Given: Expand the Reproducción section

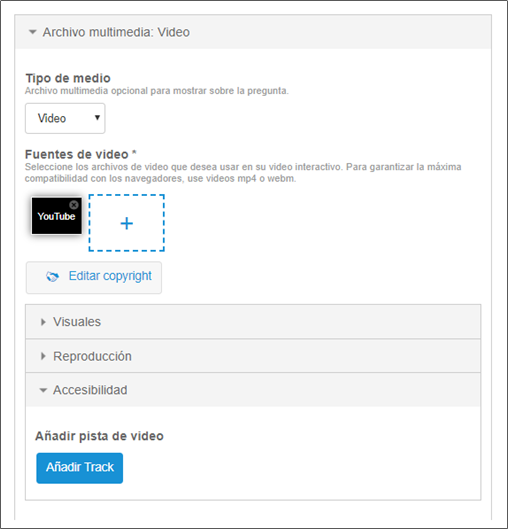Looking at the screenshot, I should click(x=253, y=356).
